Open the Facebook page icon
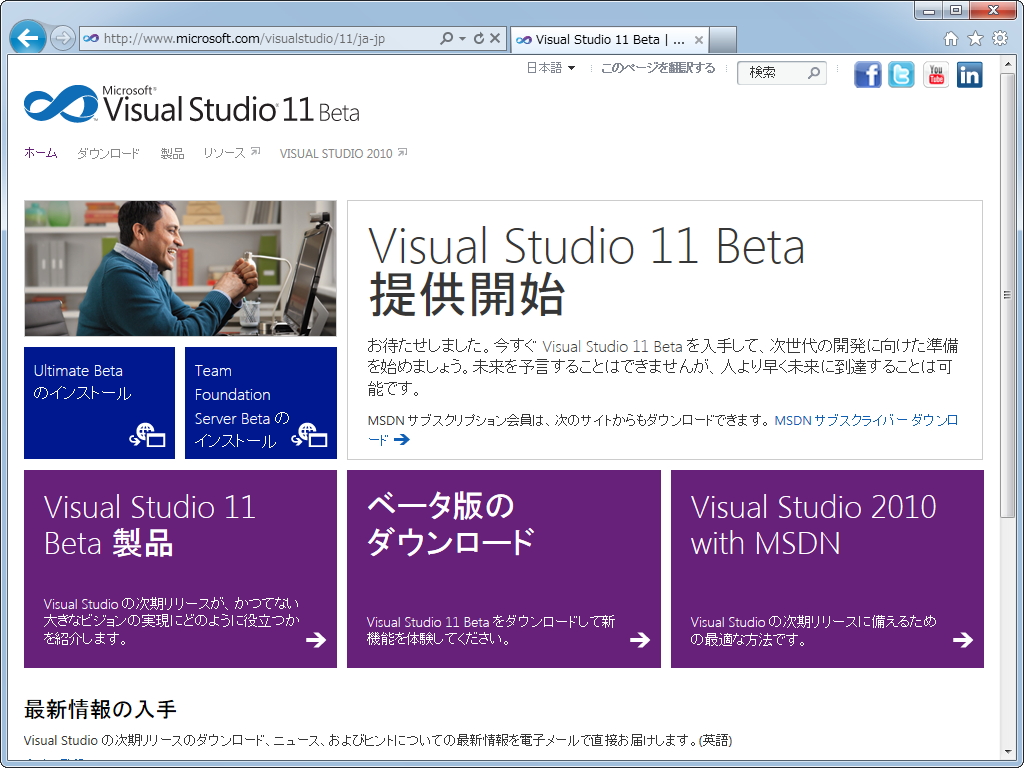Screen dimensions: 1024x768 click(x=867, y=74)
